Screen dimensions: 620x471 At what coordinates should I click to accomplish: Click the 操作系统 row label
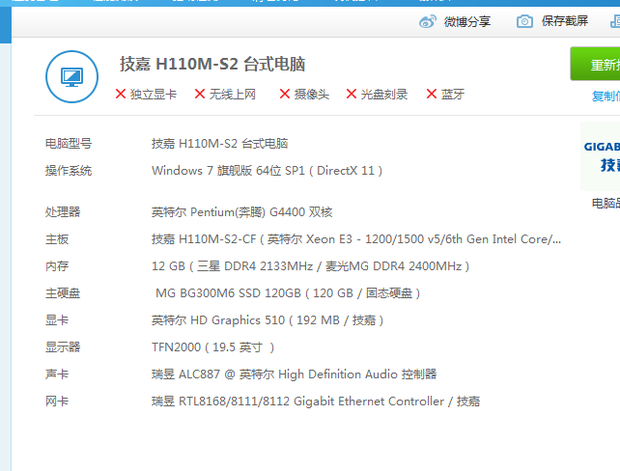[x=68, y=171]
